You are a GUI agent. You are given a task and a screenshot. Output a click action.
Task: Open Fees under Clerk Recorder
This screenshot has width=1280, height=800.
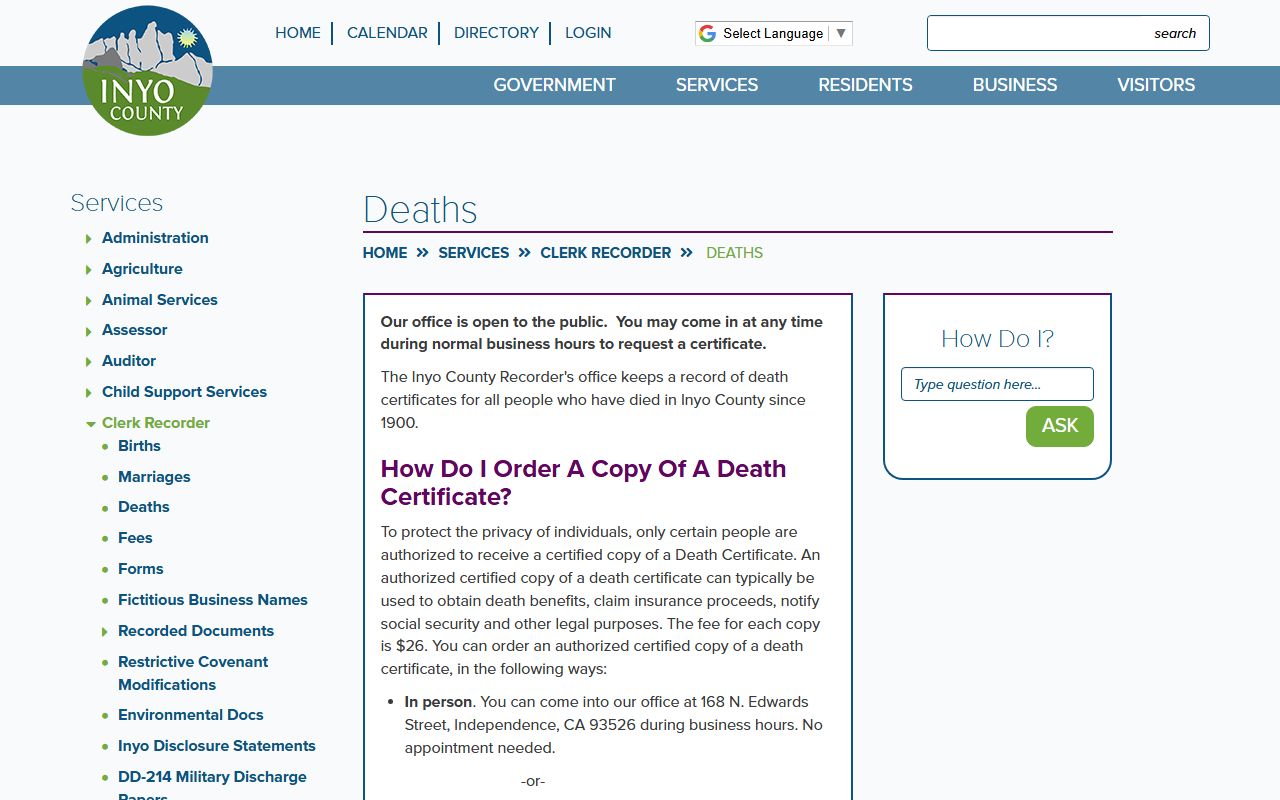pyautogui.click(x=135, y=538)
